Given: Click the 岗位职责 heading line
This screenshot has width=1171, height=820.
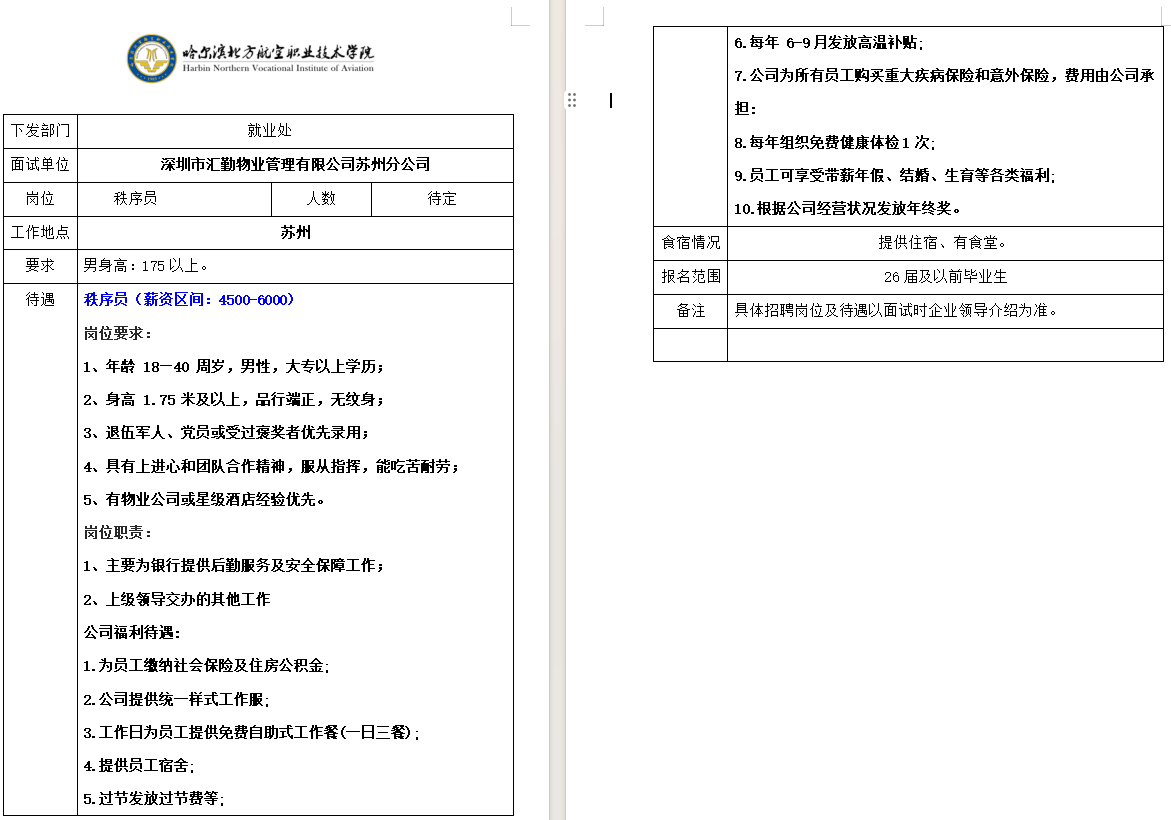Looking at the screenshot, I should 118,532.
